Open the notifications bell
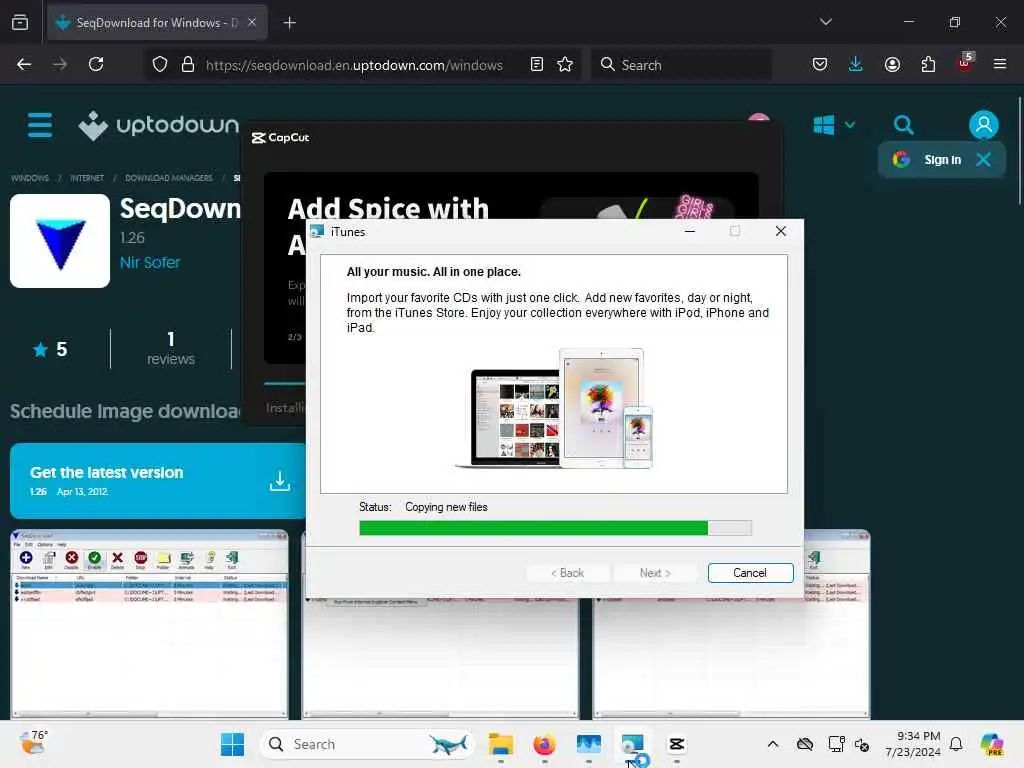The height and width of the screenshot is (768, 1024). tap(956, 744)
